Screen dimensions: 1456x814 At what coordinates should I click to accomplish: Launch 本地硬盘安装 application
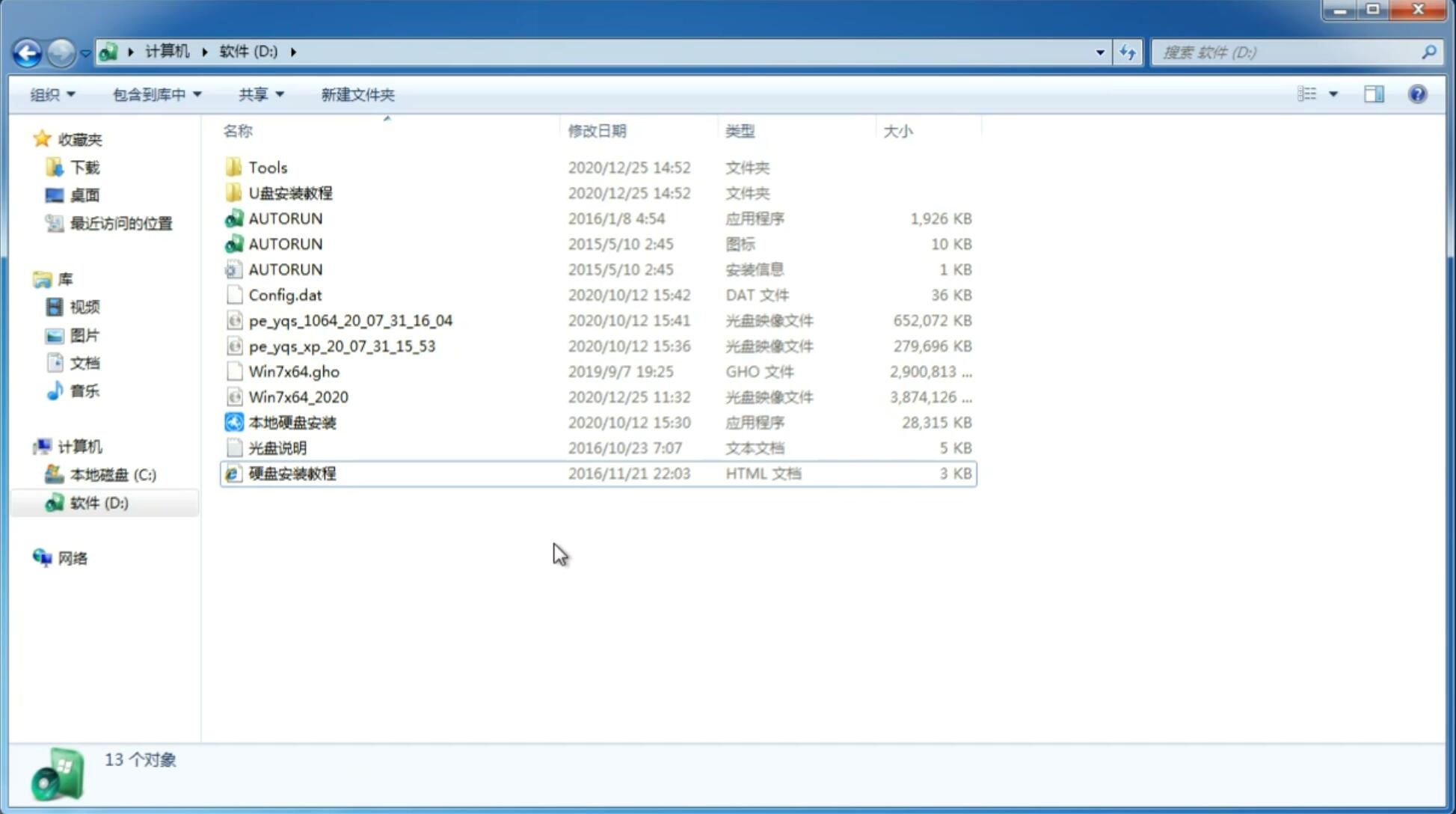tap(292, 422)
